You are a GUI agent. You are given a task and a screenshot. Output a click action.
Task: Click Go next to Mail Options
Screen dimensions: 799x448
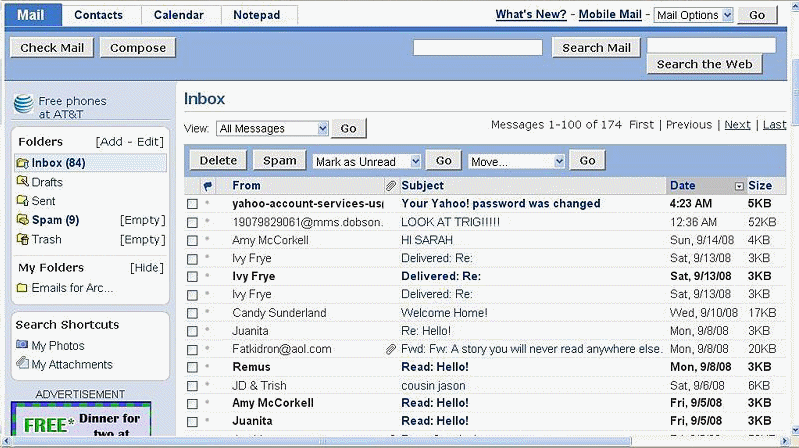tap(757, 15)
